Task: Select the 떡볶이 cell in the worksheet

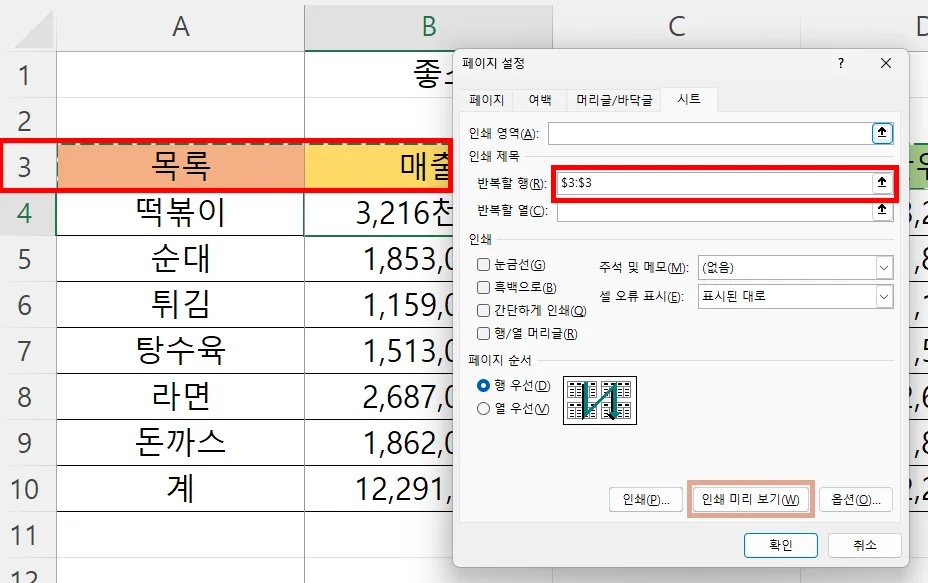Action: point(180,212)
